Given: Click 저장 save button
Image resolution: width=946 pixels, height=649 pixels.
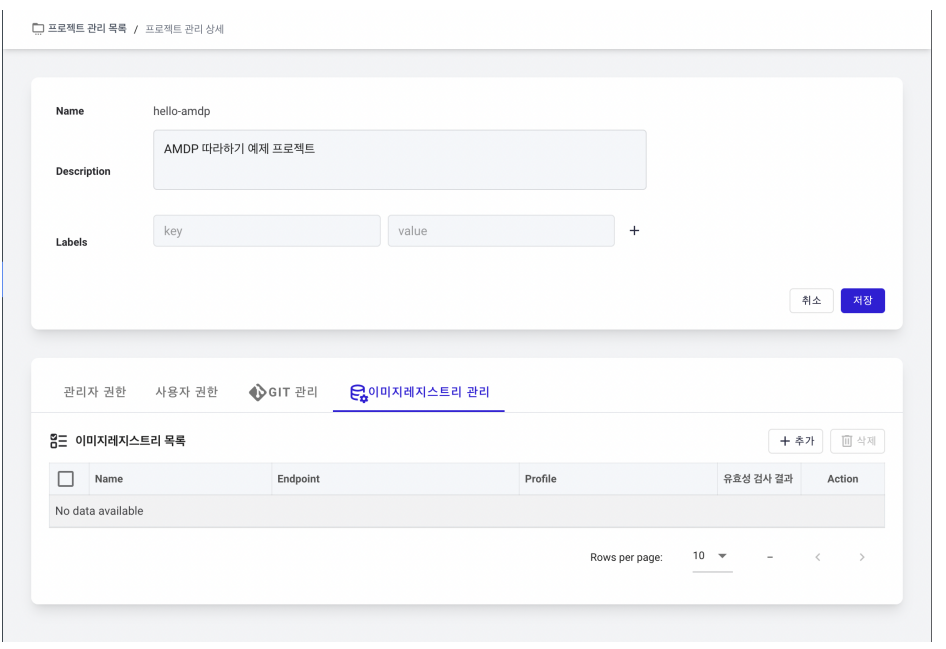Looking at the screenshot, I should click(863, 300).
